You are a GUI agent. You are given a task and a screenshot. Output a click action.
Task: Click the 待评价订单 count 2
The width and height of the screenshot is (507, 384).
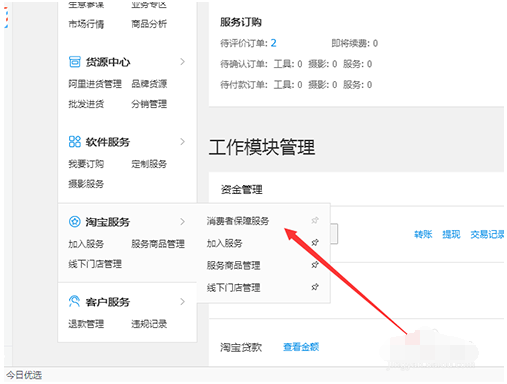273,43
